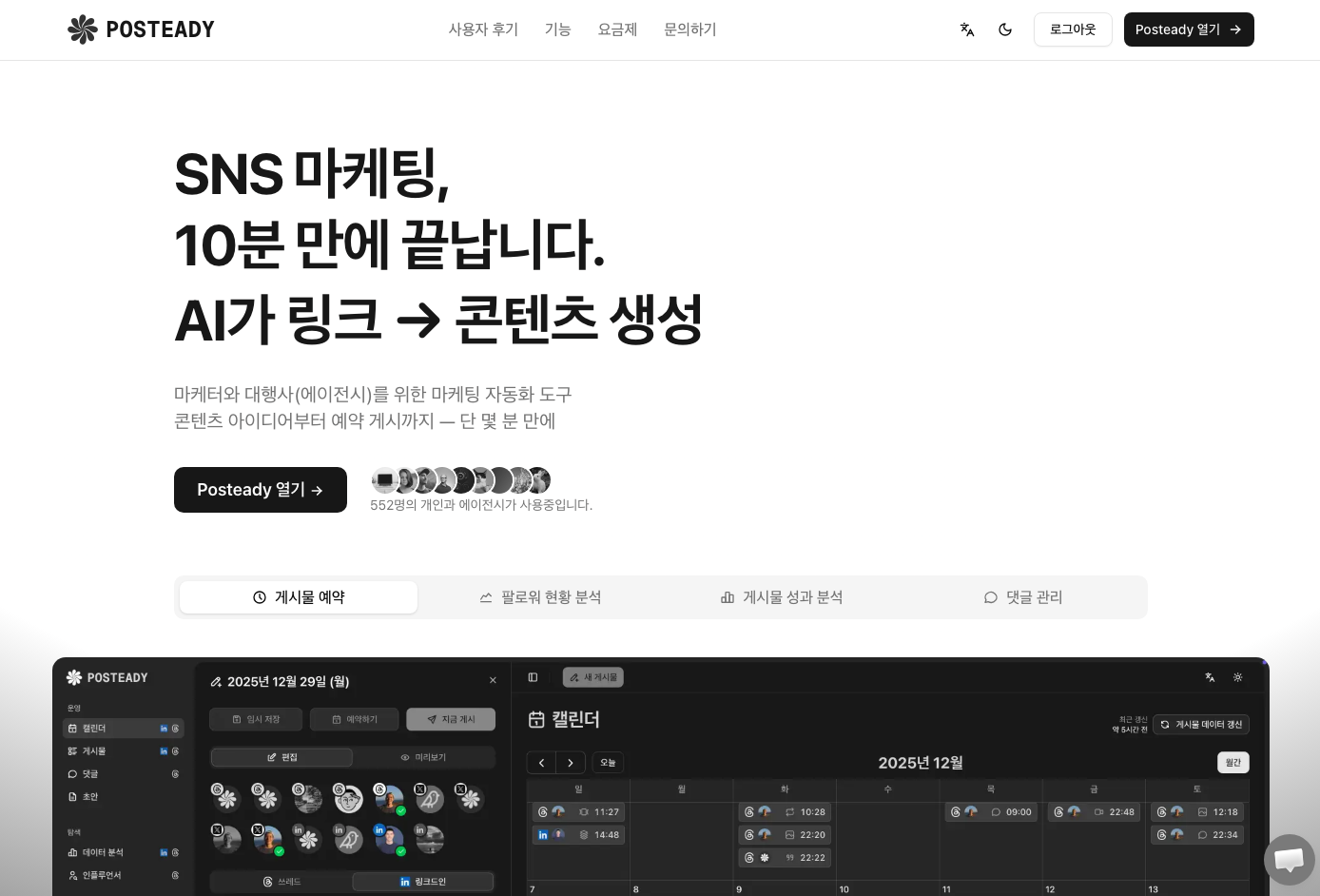Viewport: 1320px width, 896px height.
Task: Select 댓글 in the sidebar
Action: (x=123, y=774)
